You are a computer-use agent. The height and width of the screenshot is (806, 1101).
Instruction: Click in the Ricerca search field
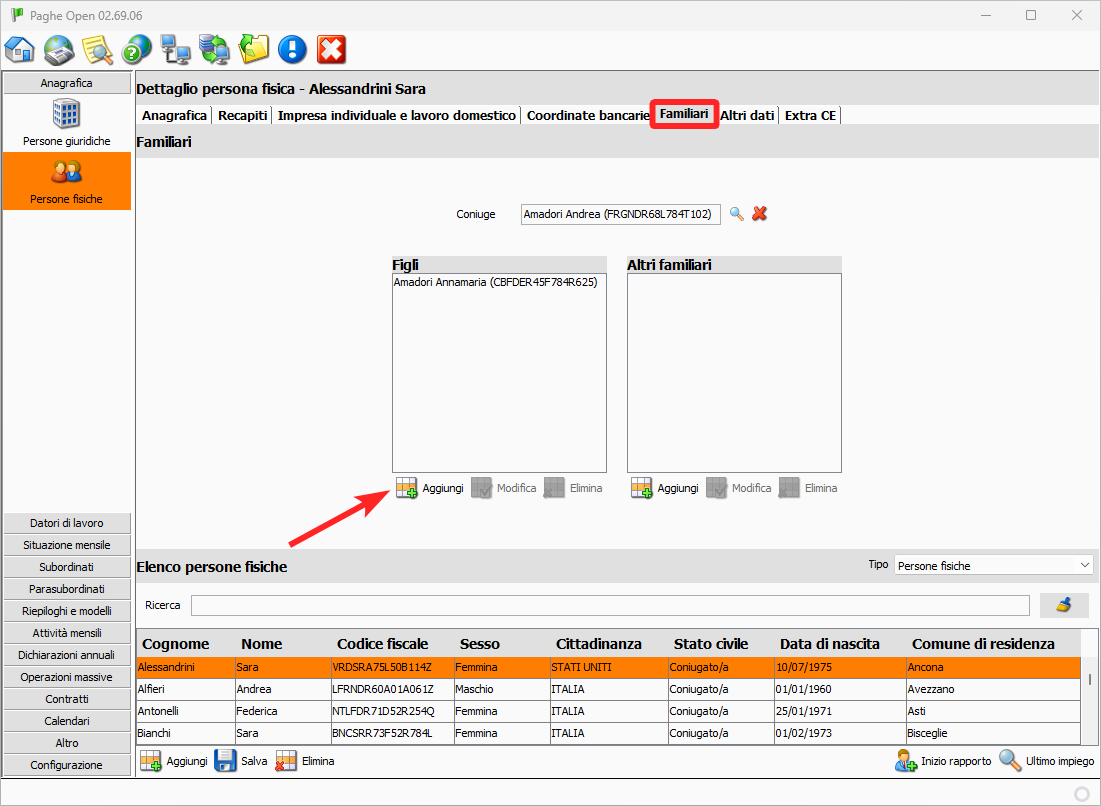tap(610, 605)
